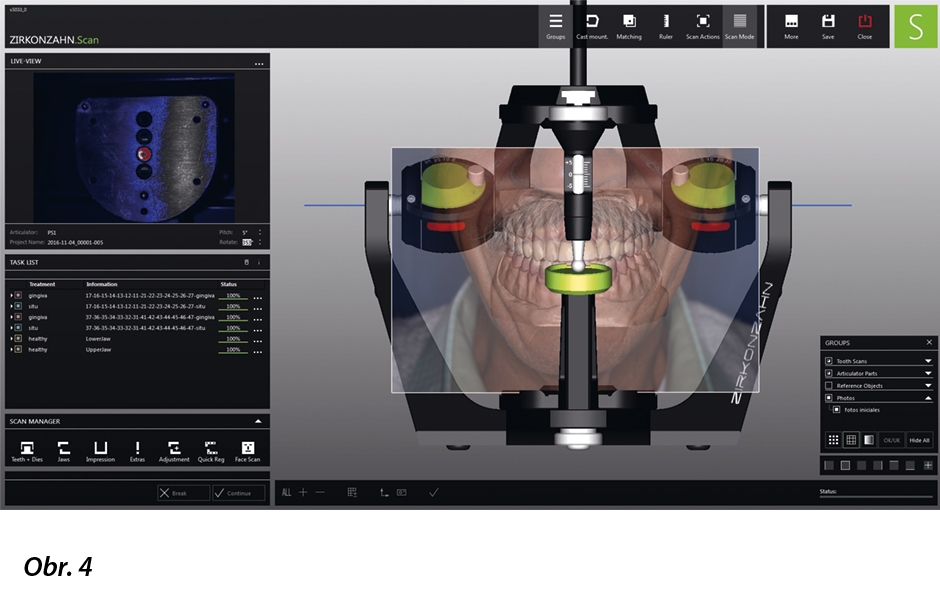Toggle fotos iniciales checkbox
This screenshot has height=600, width=940.
837,409
